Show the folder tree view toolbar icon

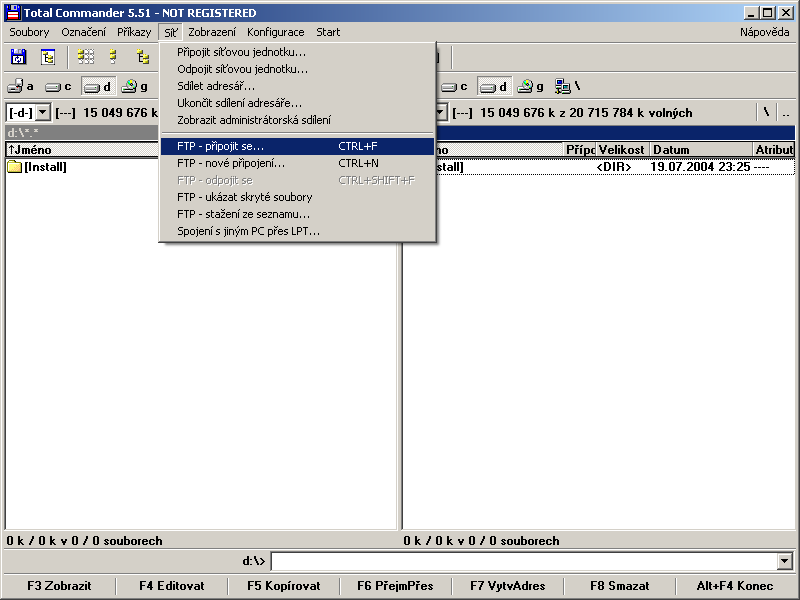(143, 57)
